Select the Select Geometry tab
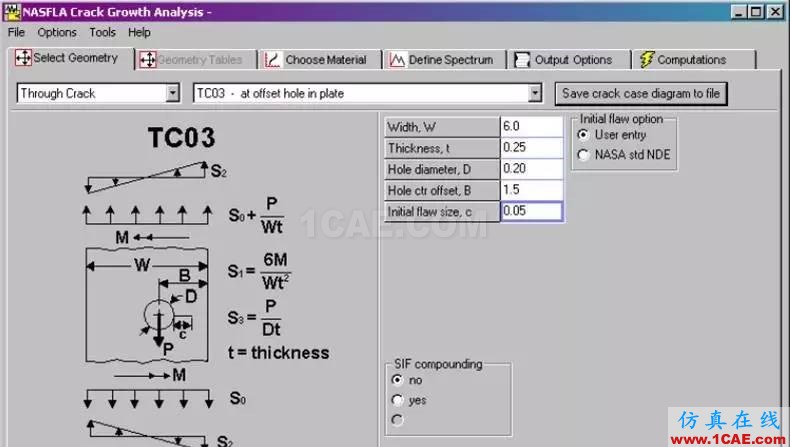 click(x=71, y=58)
